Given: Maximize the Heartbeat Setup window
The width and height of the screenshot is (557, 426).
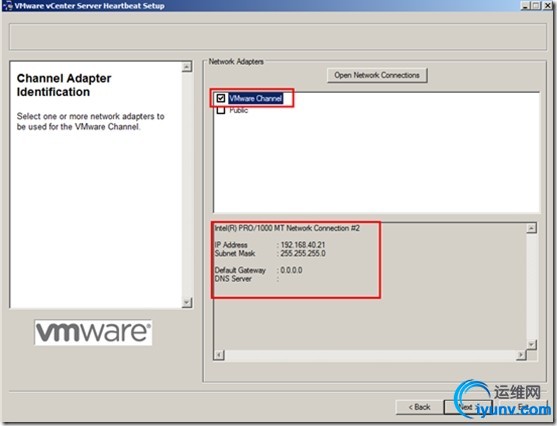Looking at the screenshot, I should coord(536,6).
